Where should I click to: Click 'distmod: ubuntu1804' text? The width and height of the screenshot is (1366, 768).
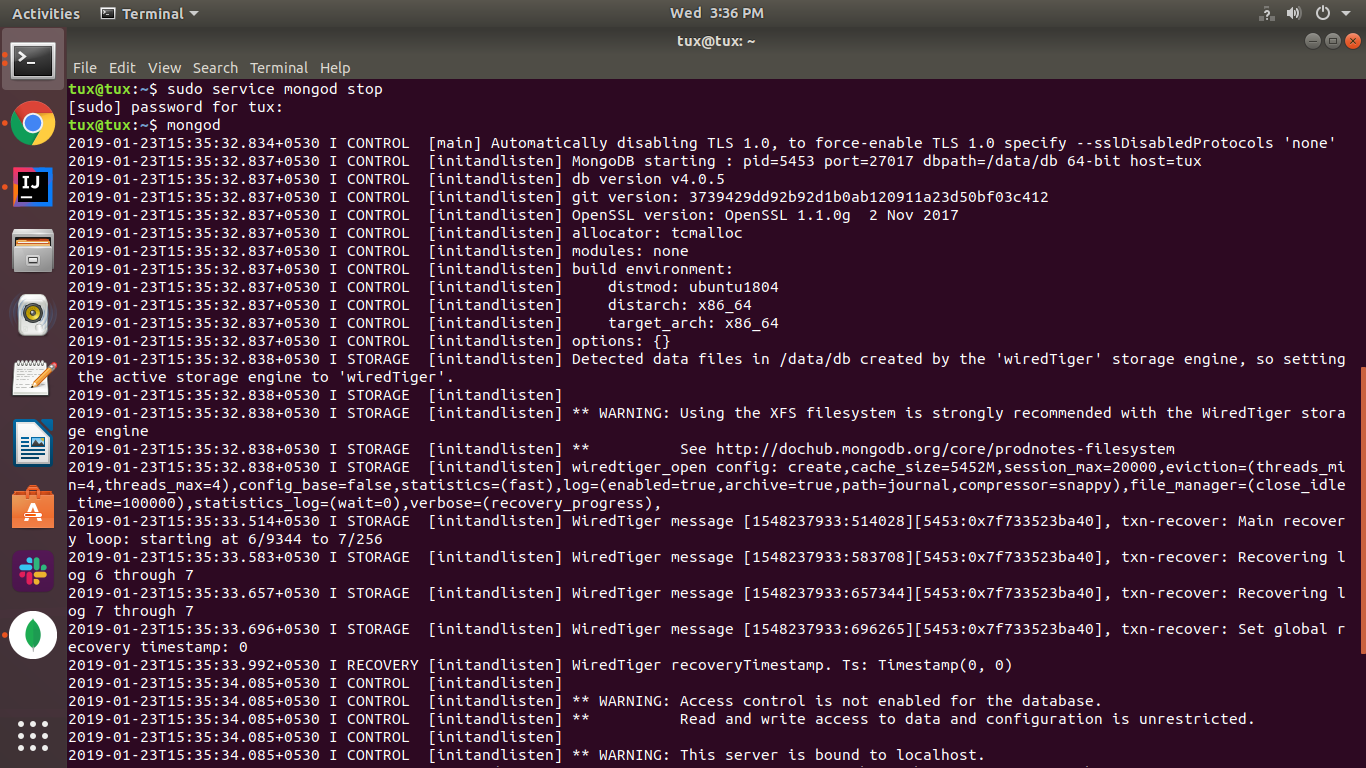pyautogui.click(x=692, y=287)
